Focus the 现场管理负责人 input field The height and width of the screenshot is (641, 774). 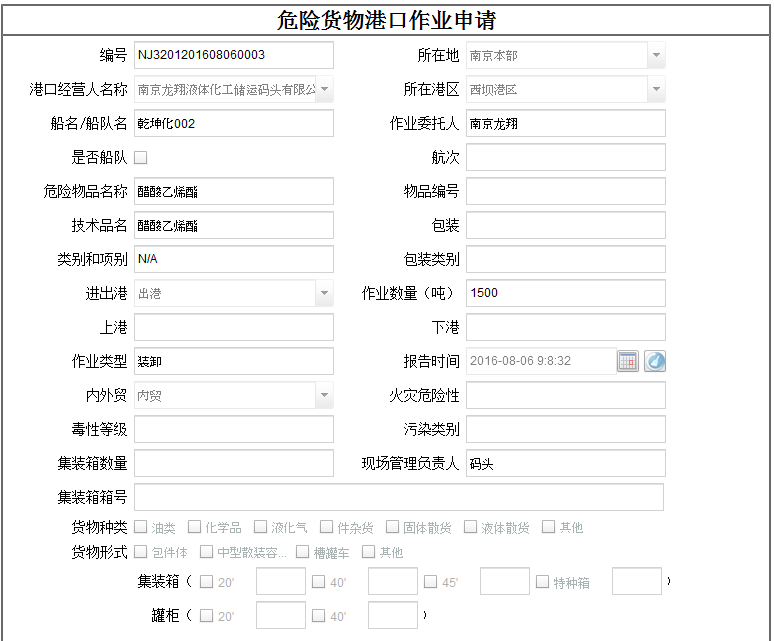[565, 463]
